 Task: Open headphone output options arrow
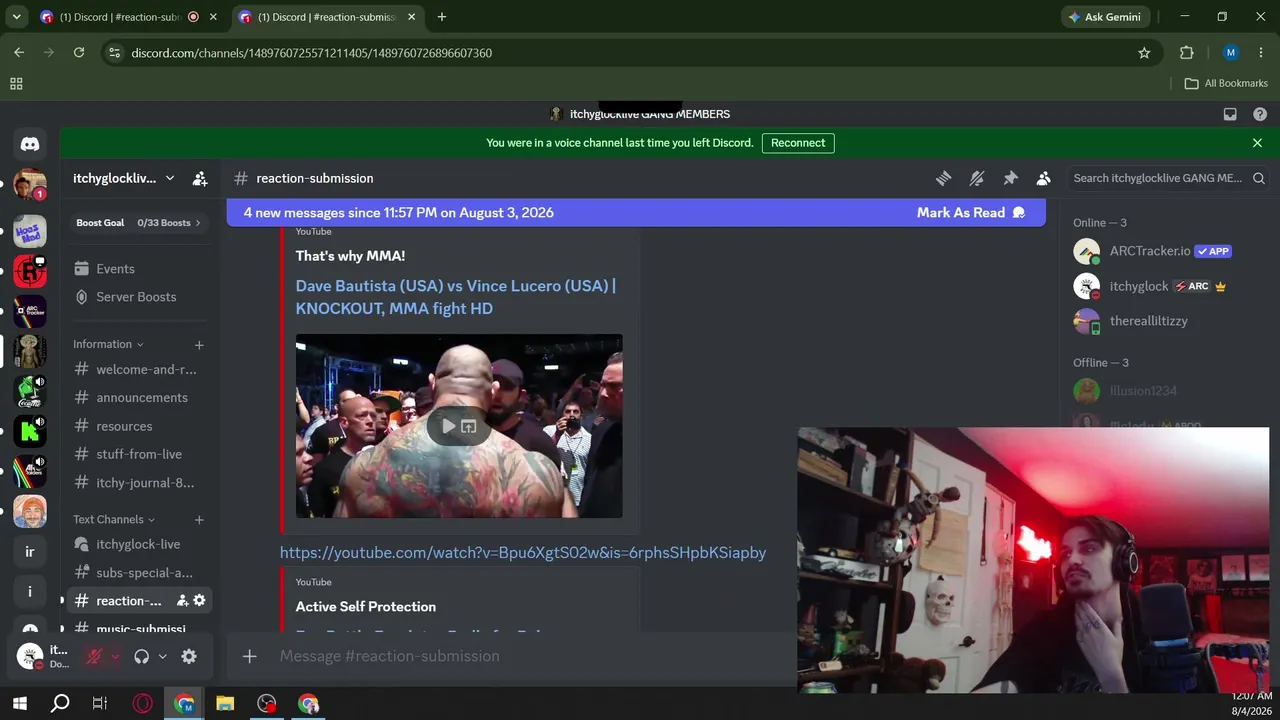162,657
